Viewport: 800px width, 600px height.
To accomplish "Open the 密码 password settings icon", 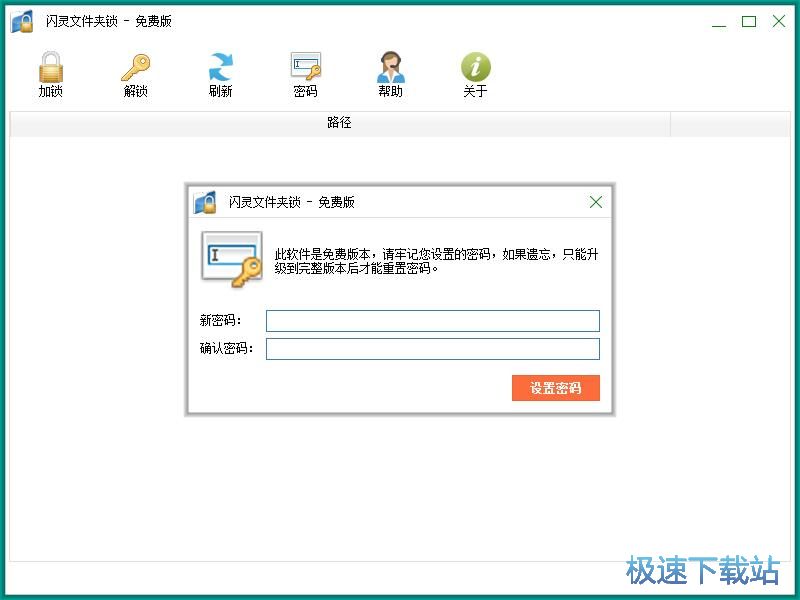I will click(x=306, y=66).
